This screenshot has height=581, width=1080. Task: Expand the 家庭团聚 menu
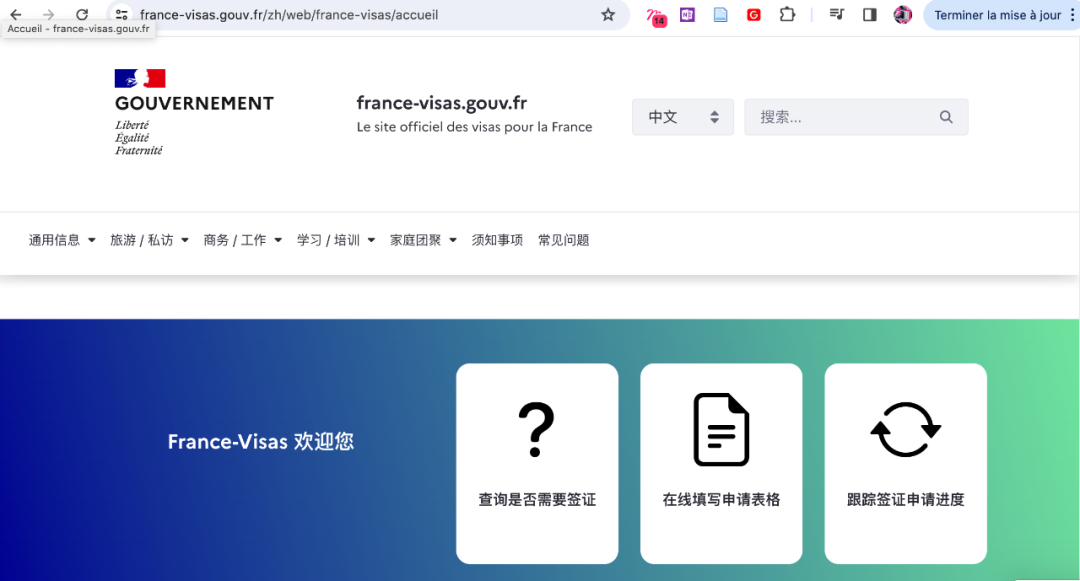424,240
